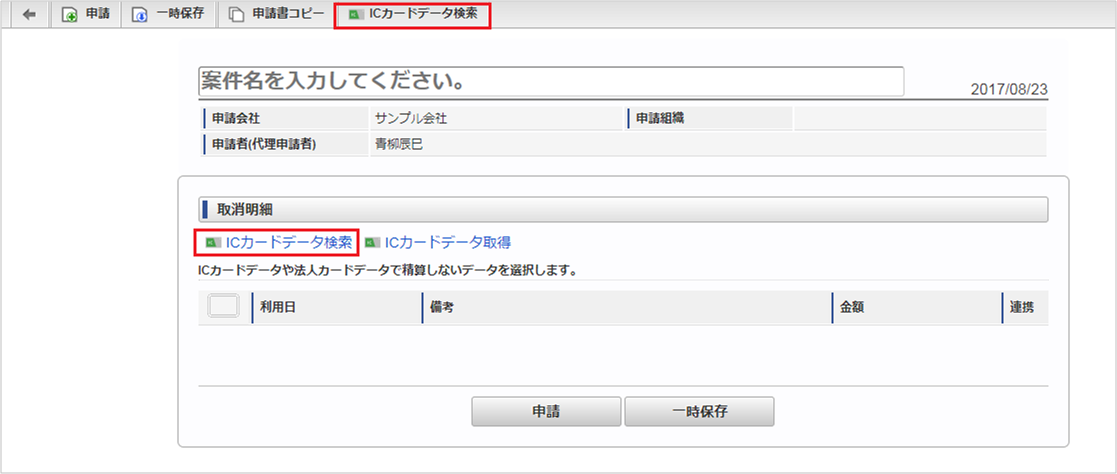1117x474 pixels.
Task: Click the 連携 column header
Action: click(1024, 307)
